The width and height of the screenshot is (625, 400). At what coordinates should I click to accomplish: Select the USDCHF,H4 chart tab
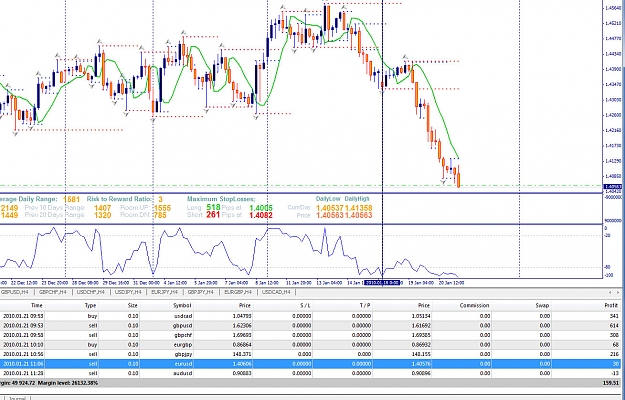pos(91,292)
